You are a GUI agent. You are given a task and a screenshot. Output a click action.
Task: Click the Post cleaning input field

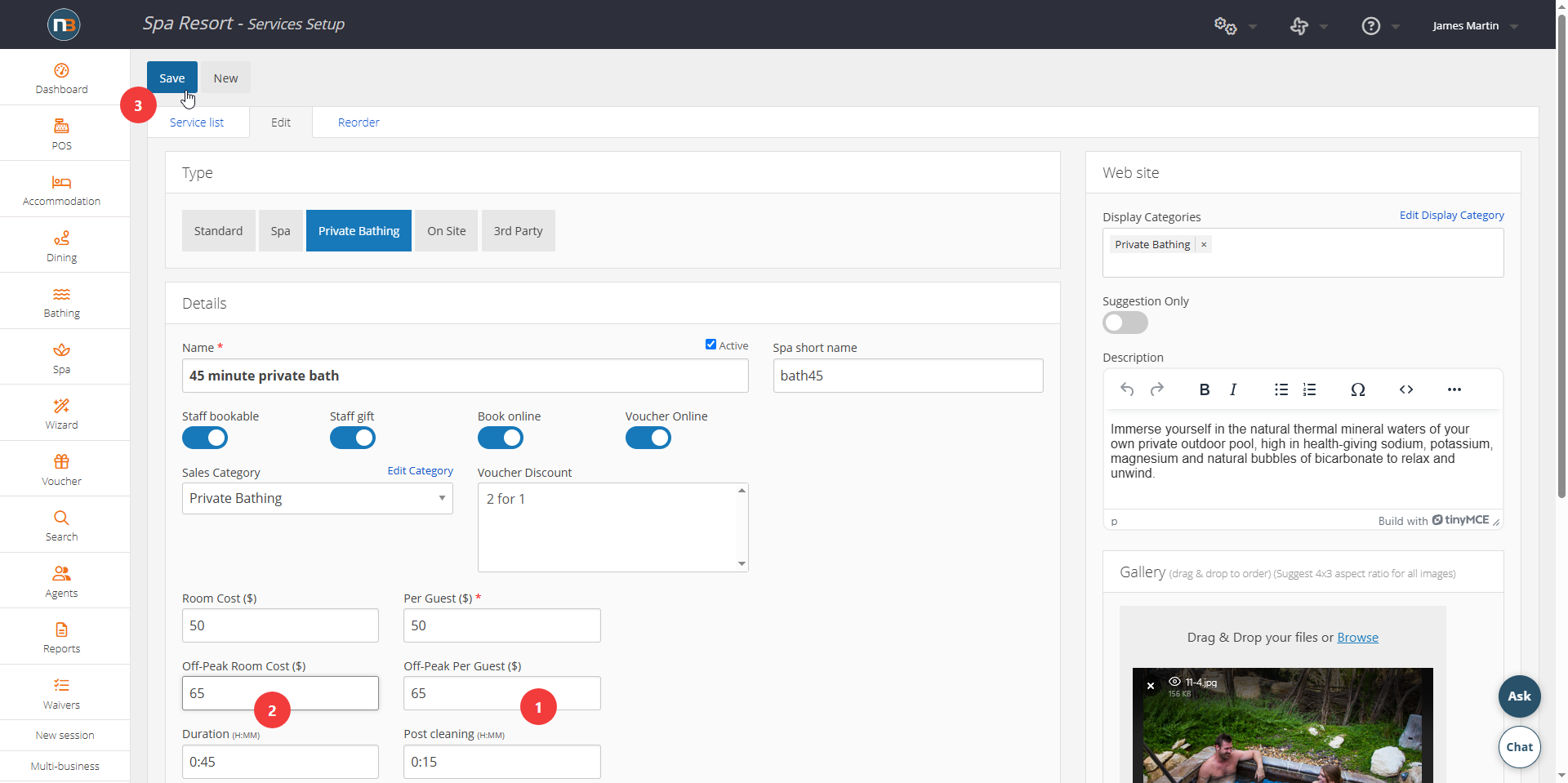coord(502,762)
